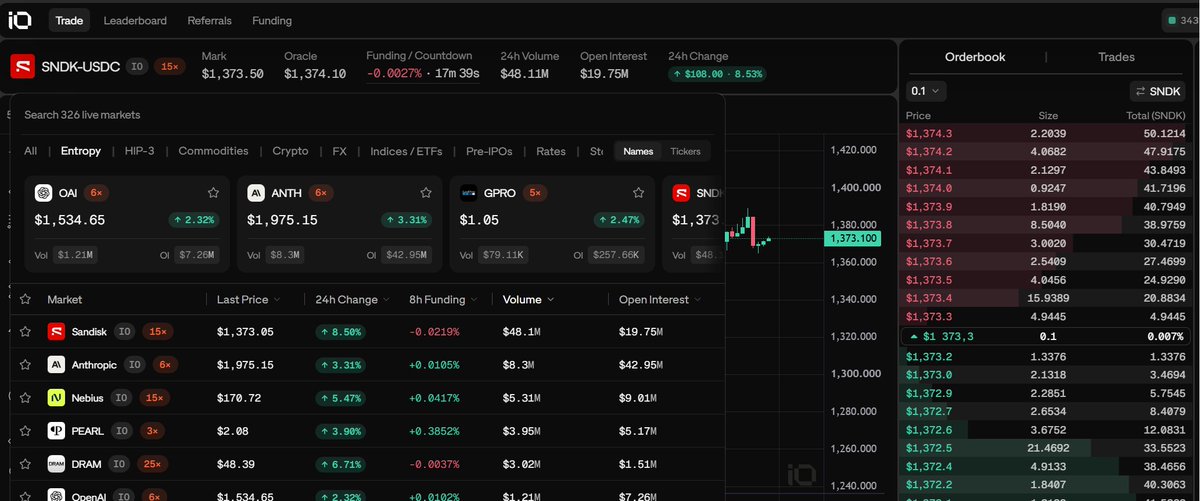Switch display to Tickers
The height and width of the screenshot is (501, 1200).
click(685, 151)
